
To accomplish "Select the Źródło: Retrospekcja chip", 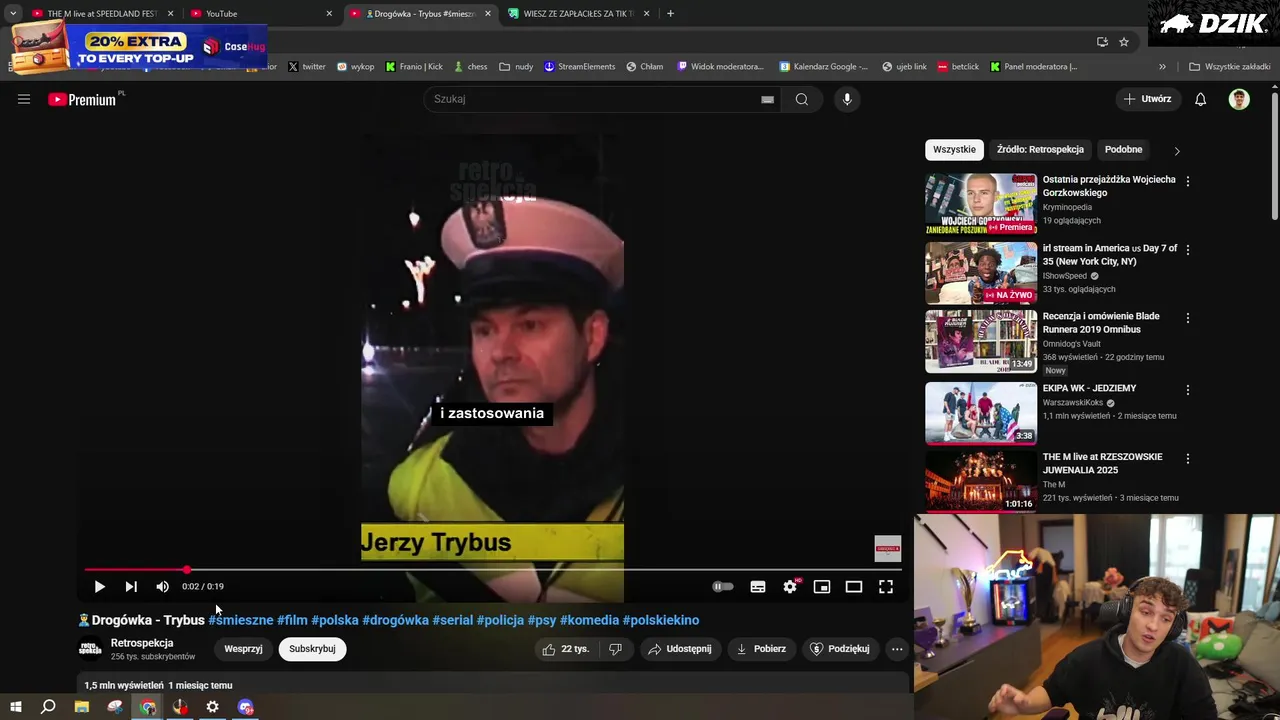I will coord(1040,150).
